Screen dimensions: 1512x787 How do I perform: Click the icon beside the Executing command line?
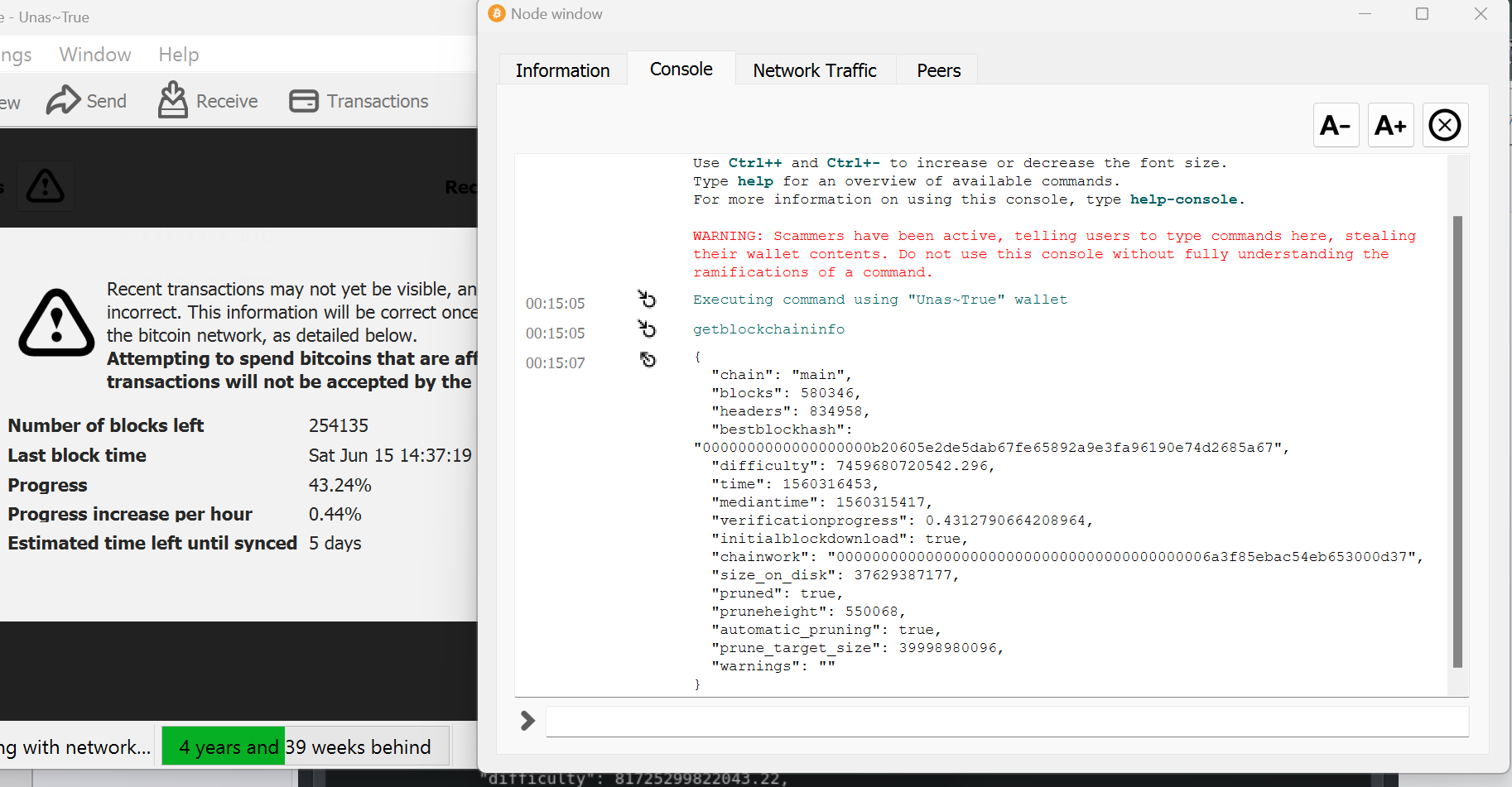tap(647, 299)
